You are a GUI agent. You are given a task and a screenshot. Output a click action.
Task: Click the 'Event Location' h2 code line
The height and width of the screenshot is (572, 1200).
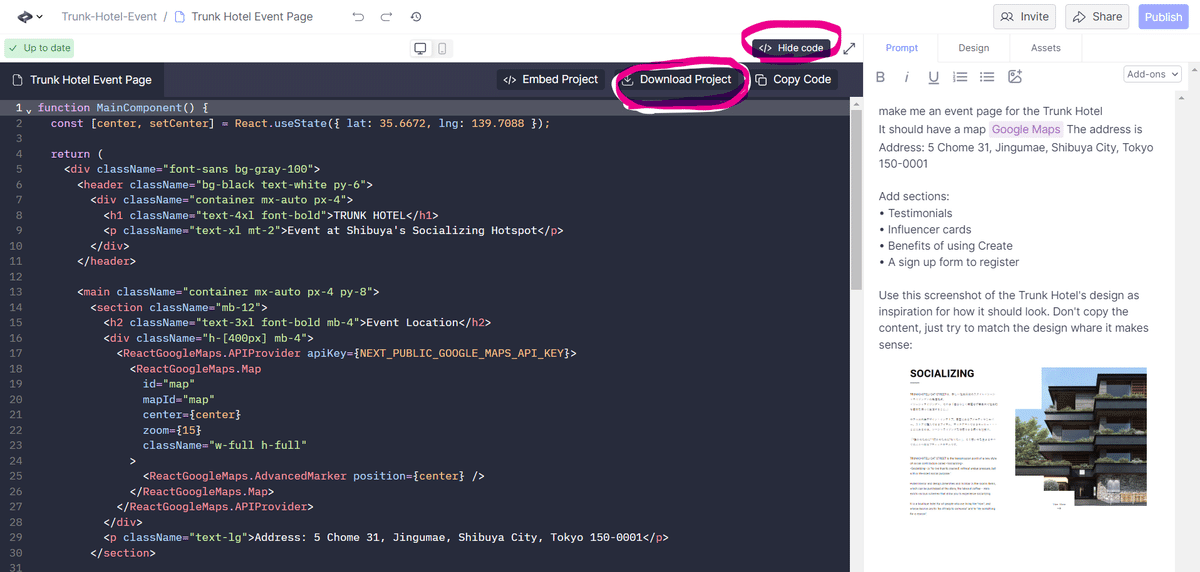pyautogui.click(x=297, y=322)
